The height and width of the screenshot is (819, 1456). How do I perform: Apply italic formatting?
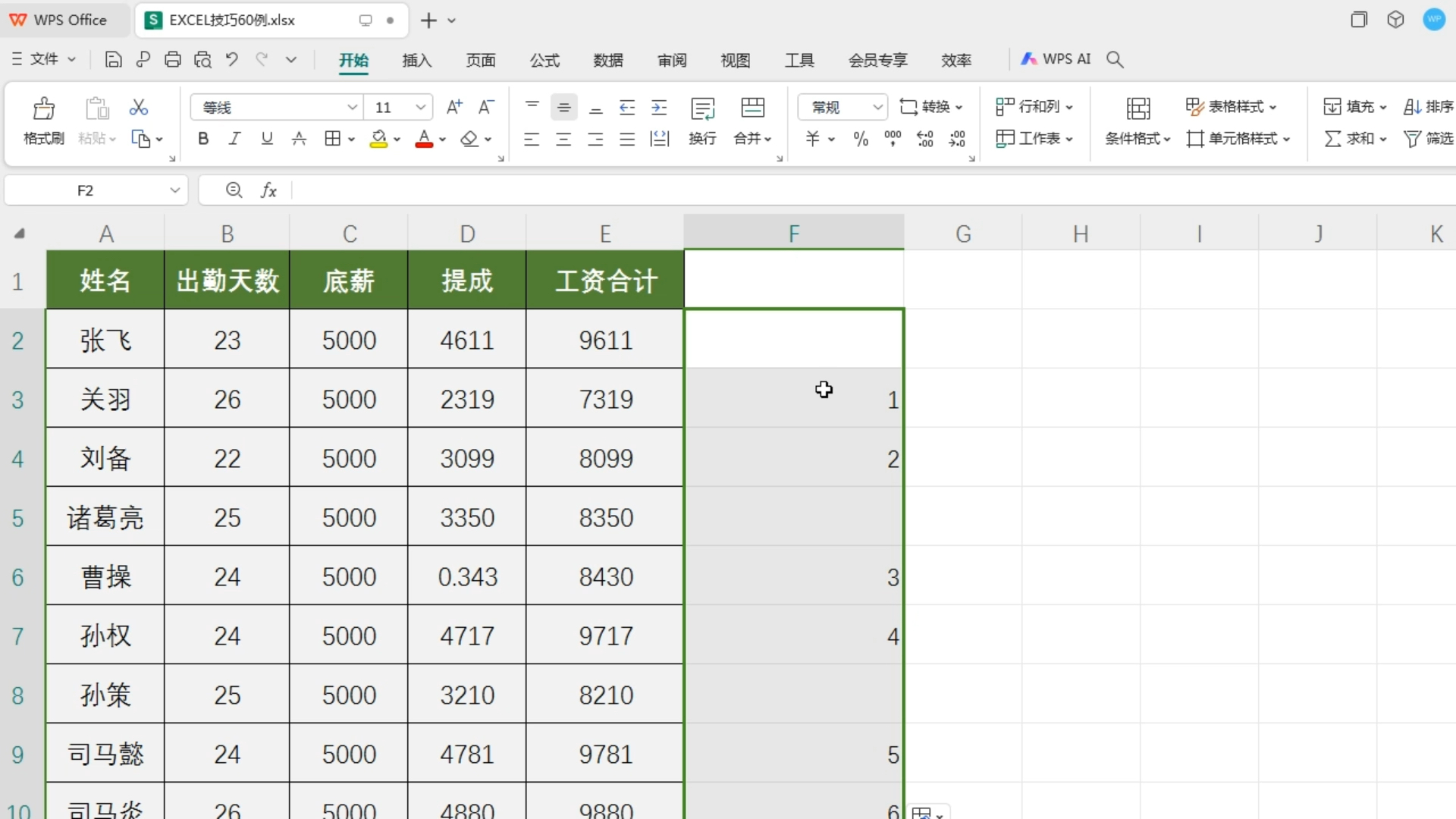point(234,138)
